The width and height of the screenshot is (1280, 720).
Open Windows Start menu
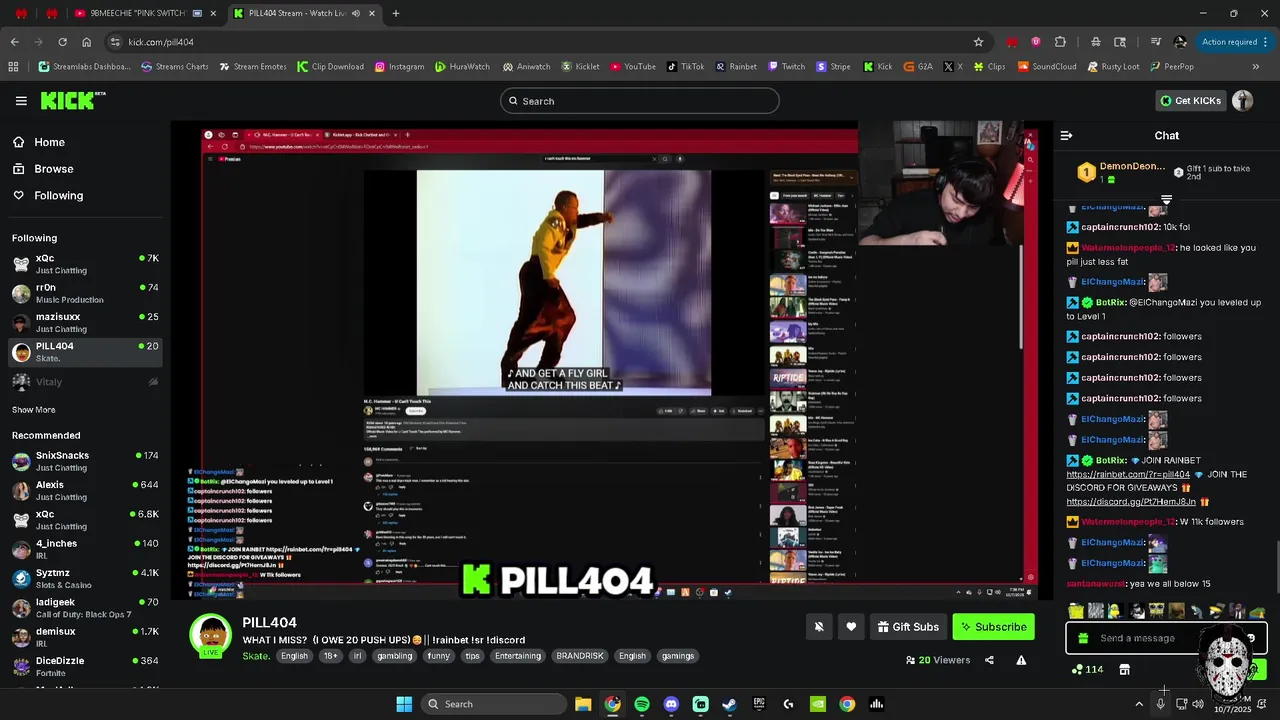tap(404, 704)
